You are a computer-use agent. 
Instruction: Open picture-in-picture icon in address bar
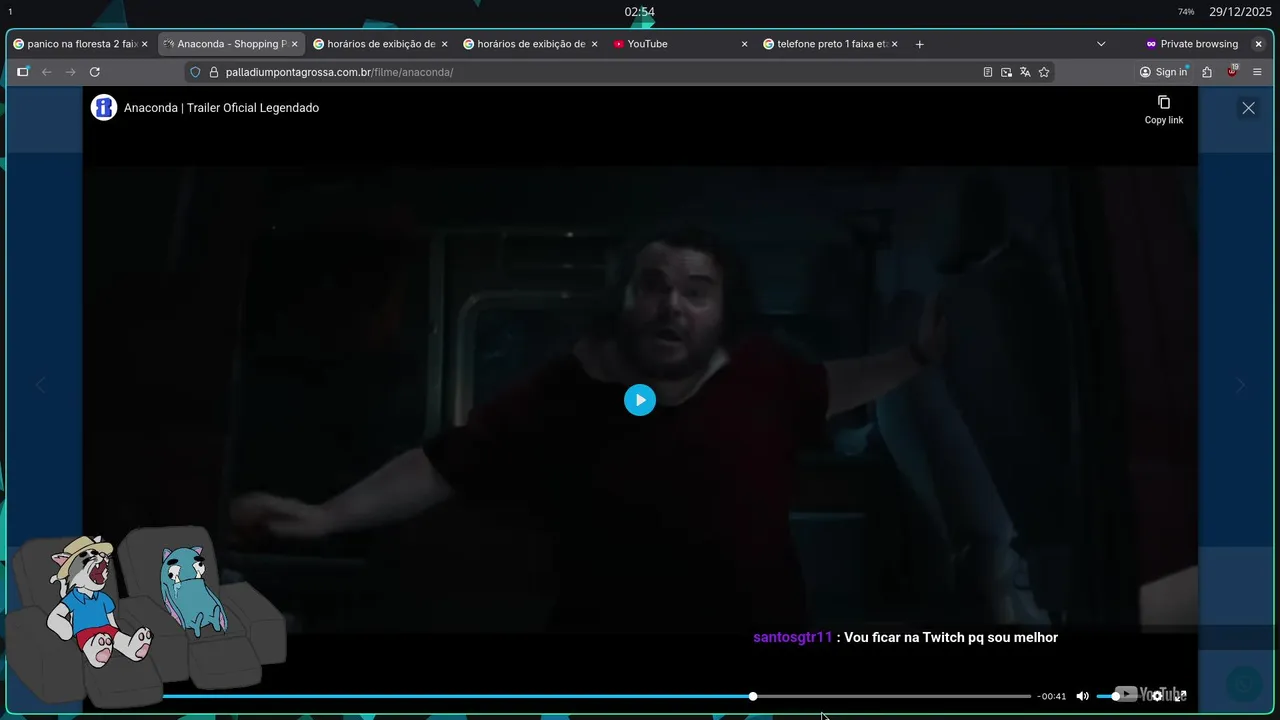click(1006, 72)
